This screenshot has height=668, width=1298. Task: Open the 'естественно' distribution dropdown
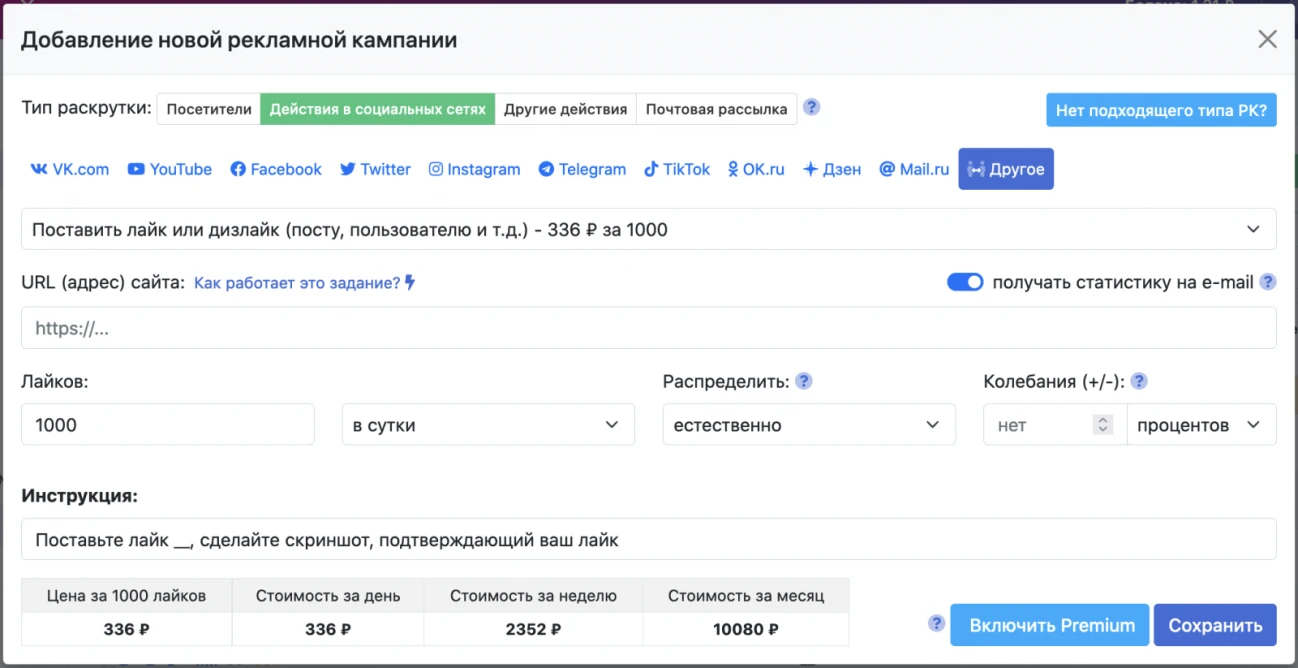coord(808,425)
